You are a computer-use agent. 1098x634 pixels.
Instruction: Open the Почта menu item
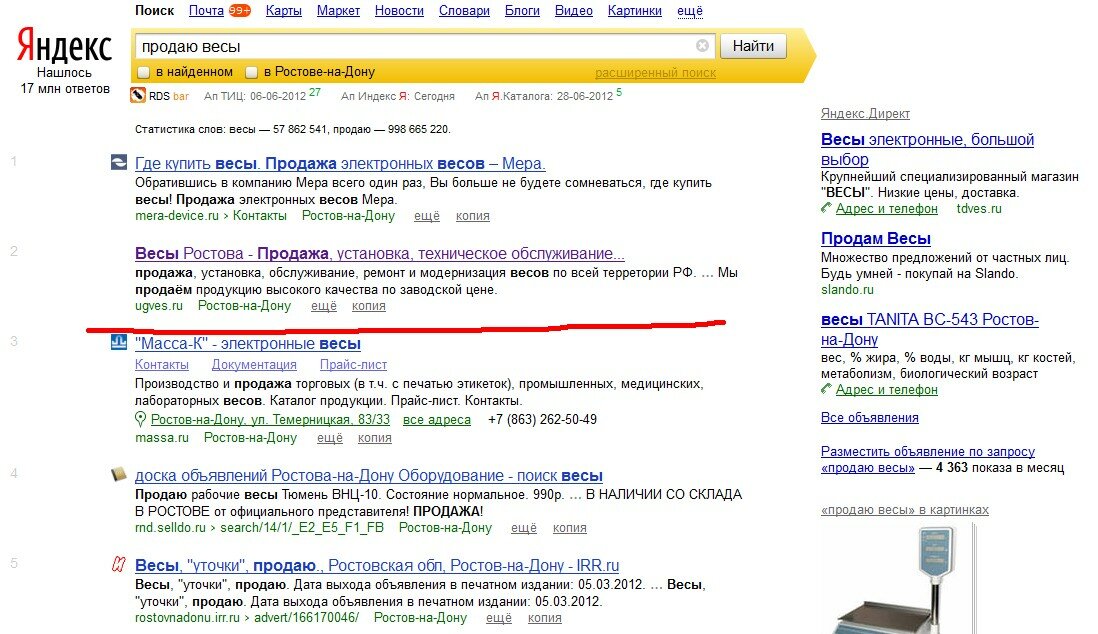[x=207, y=11]
